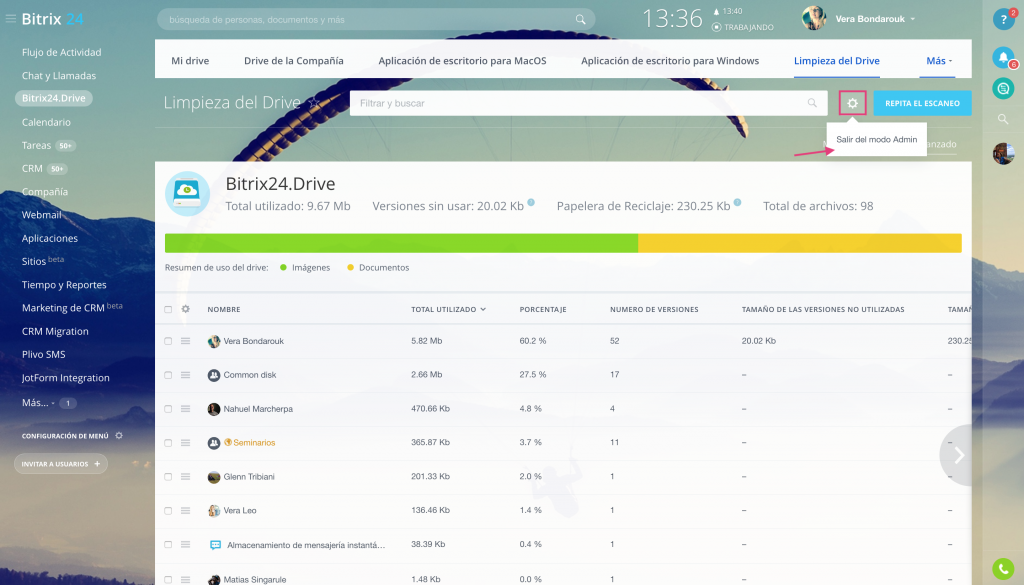Check the Glenn Tribiani row checkbox
Image resolution: width=1024 pixels, height=585 pixels.
168,477
